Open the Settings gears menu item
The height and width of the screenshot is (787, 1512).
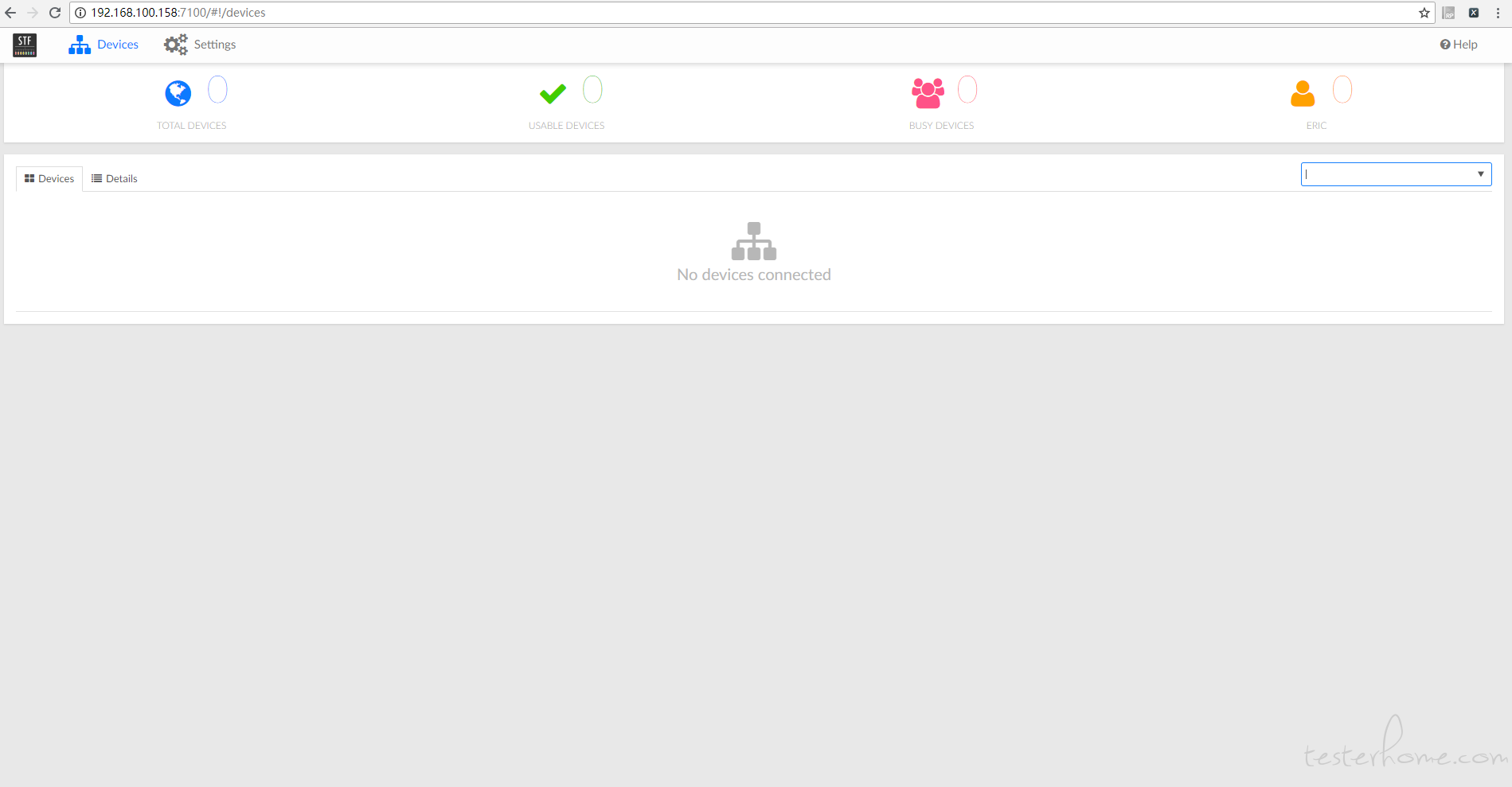click(200, 45)
